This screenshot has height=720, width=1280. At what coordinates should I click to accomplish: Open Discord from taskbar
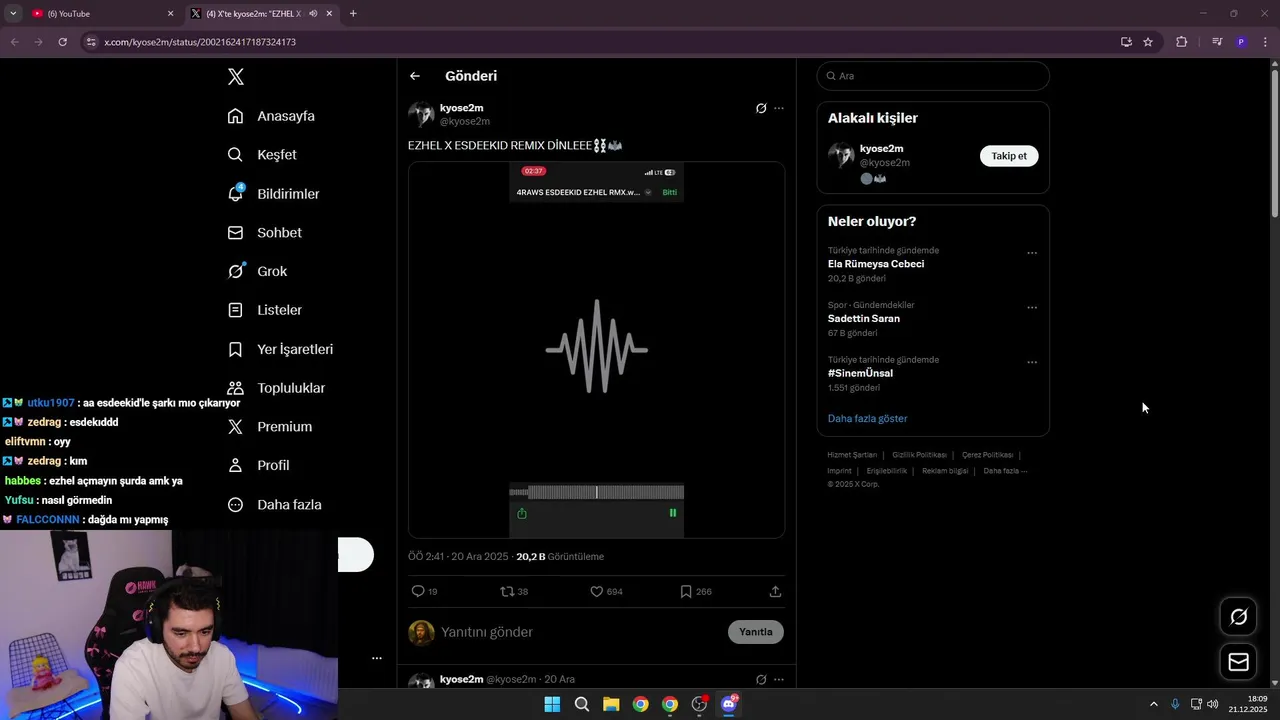click(x=729, y=704)
